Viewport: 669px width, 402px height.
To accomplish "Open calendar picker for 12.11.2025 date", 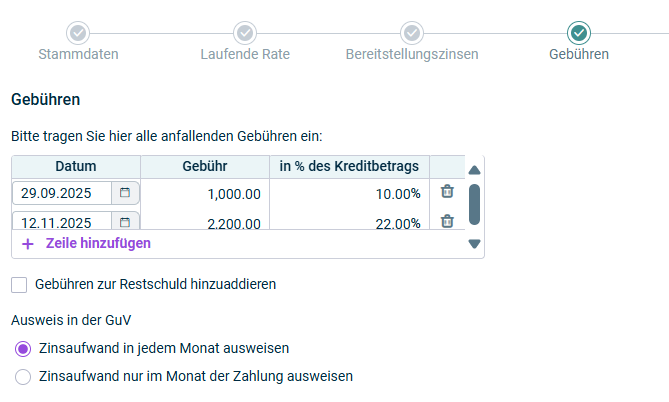I will pos(125,223).
